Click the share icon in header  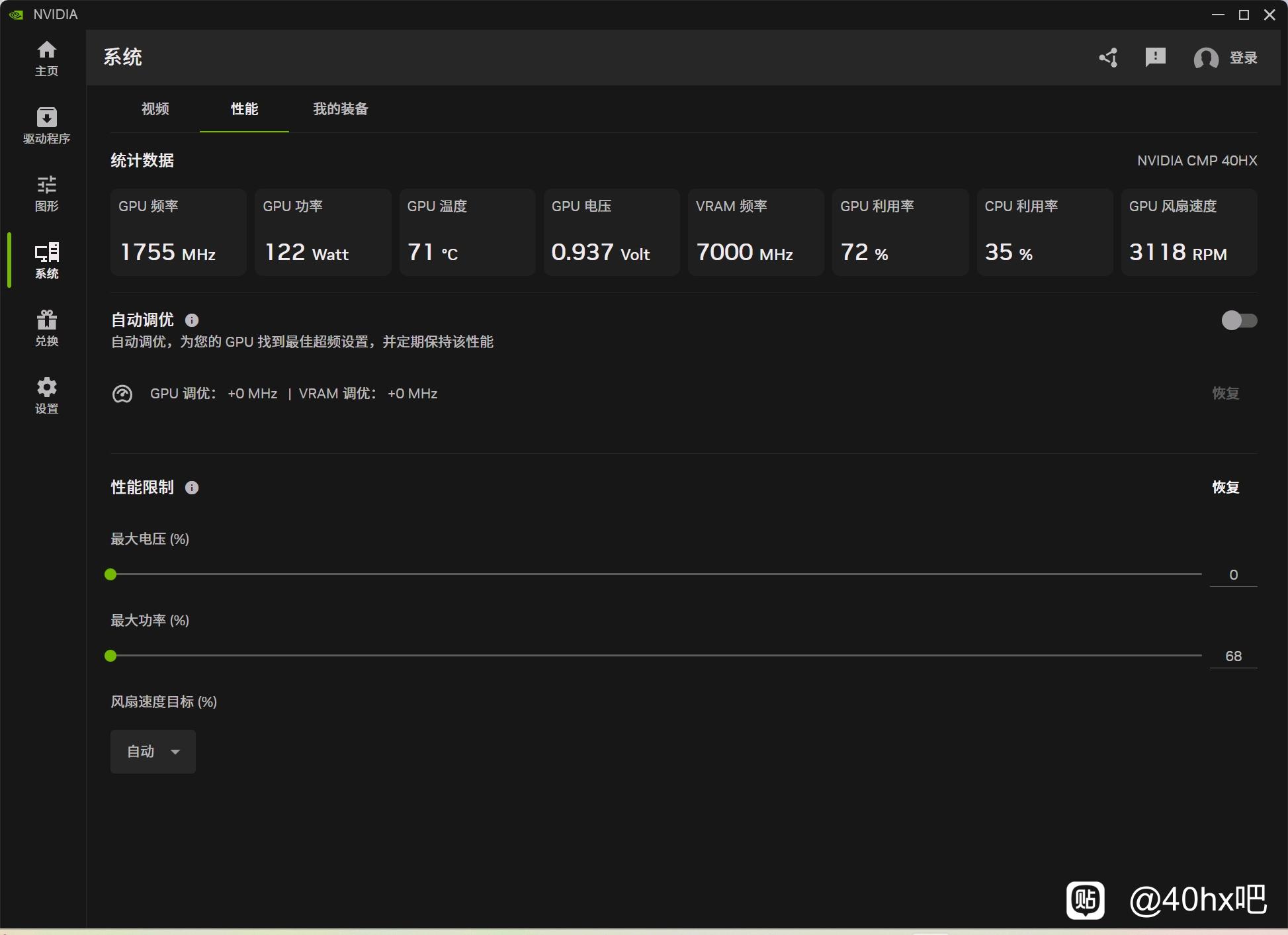[x=1109, y=58]
